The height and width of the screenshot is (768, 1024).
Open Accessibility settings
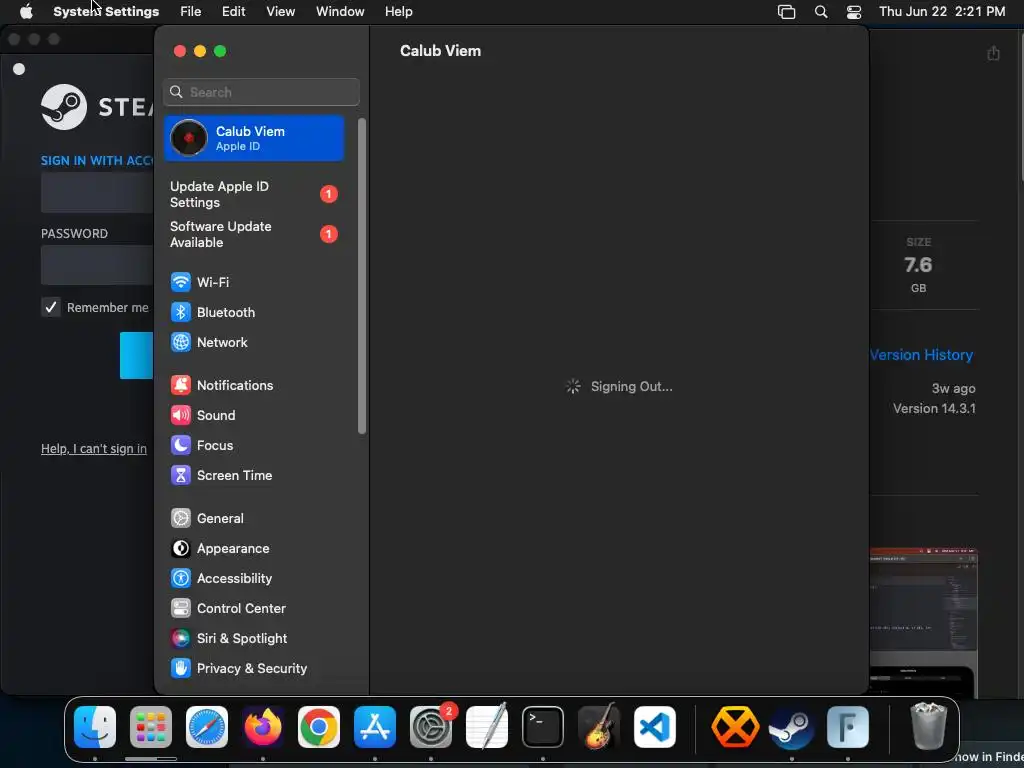[x=221, y=579]
